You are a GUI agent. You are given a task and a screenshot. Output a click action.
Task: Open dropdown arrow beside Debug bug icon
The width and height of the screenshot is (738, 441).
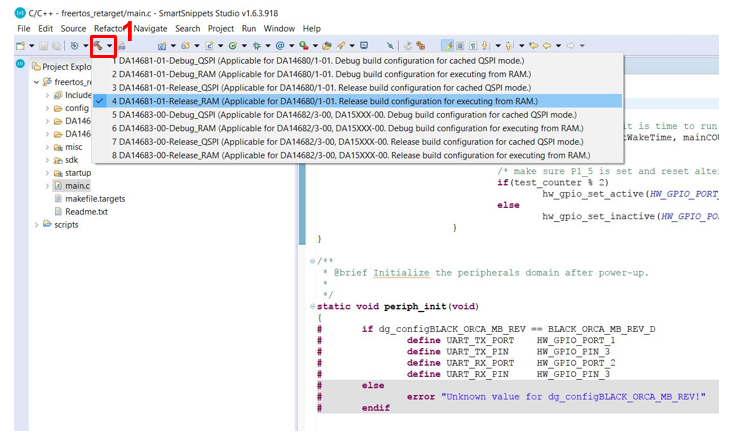[268, 46]
